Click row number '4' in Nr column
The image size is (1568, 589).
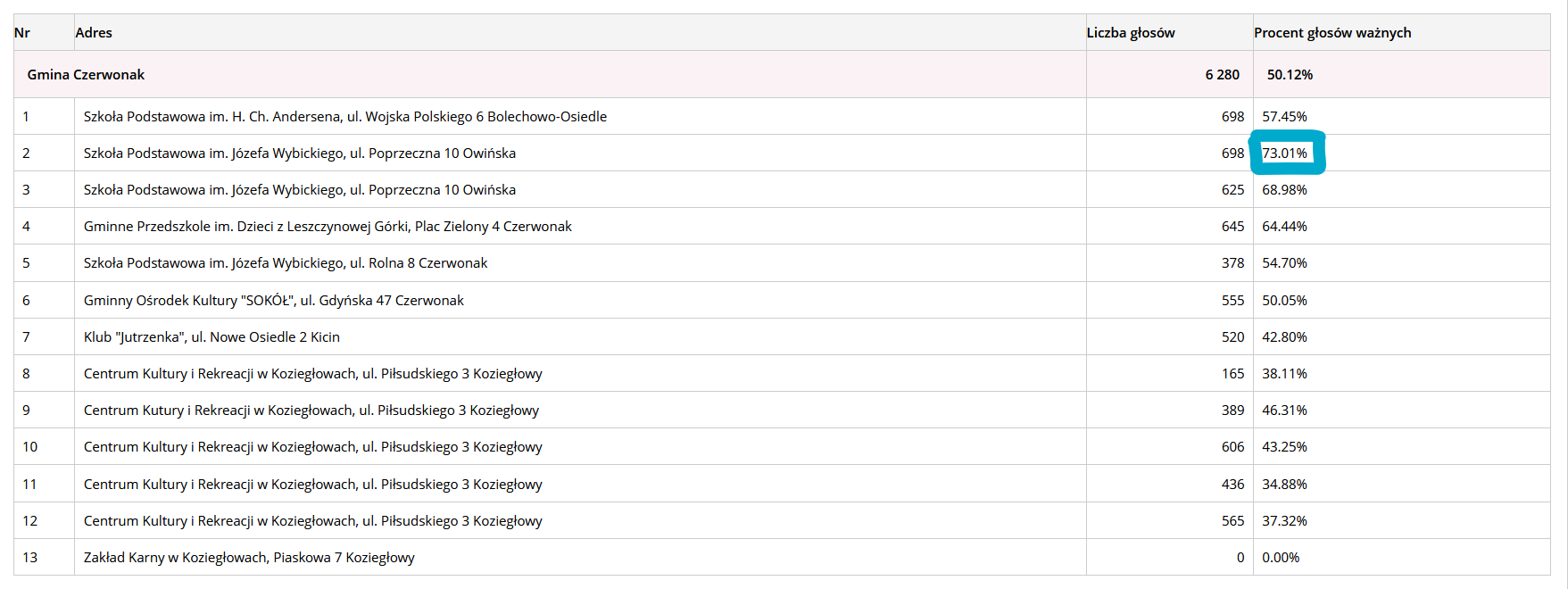tap(26, 227)
